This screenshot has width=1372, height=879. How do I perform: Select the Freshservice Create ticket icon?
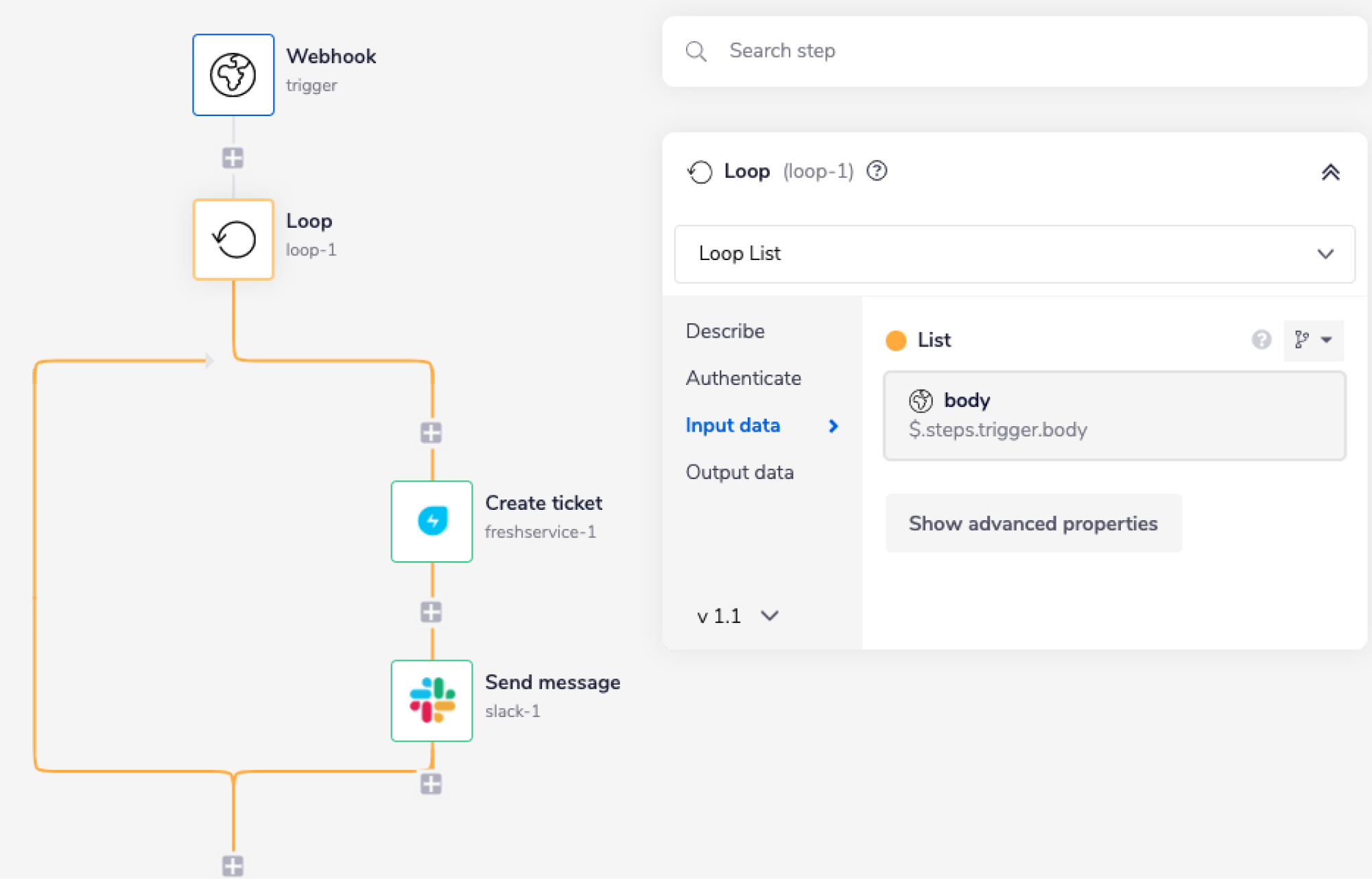tap(431, 521)
